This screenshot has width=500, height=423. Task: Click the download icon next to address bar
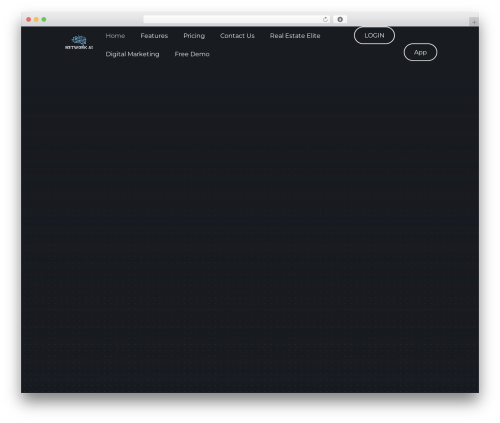[x=340, y=19]
